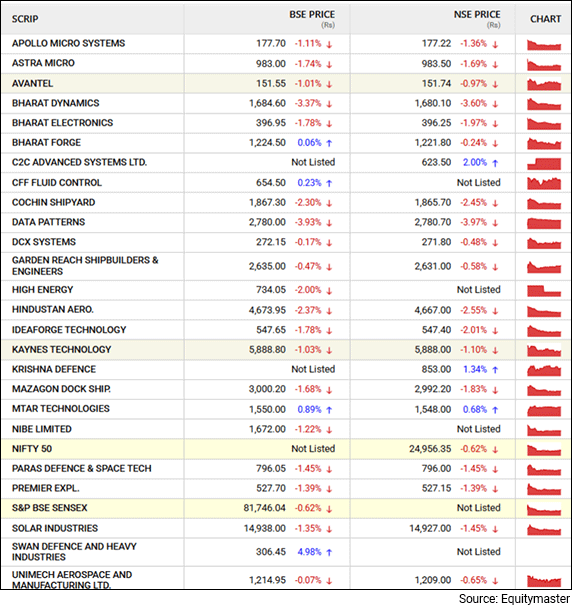Select the CHART column header
The image size is (572, 610).
coord(546,19)
